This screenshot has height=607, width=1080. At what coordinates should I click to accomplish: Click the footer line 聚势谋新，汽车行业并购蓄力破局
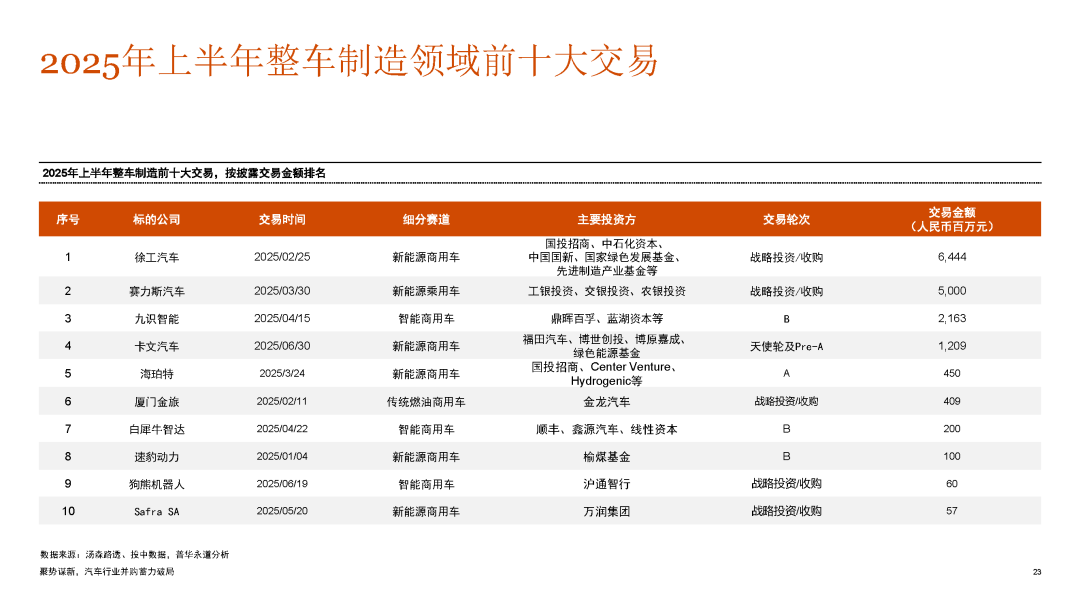107,571
